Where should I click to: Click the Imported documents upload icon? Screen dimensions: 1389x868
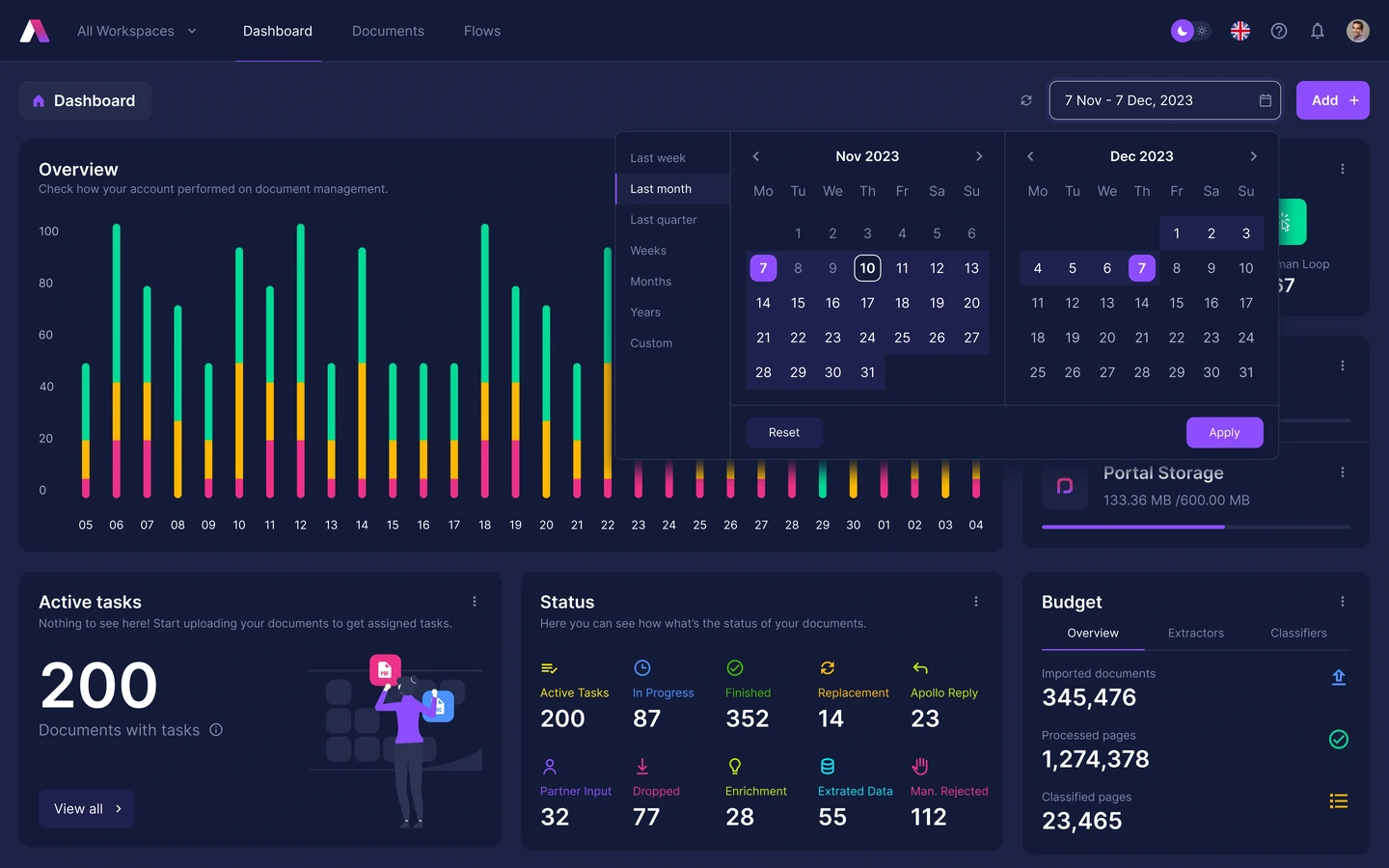(x=1339, y=677)
